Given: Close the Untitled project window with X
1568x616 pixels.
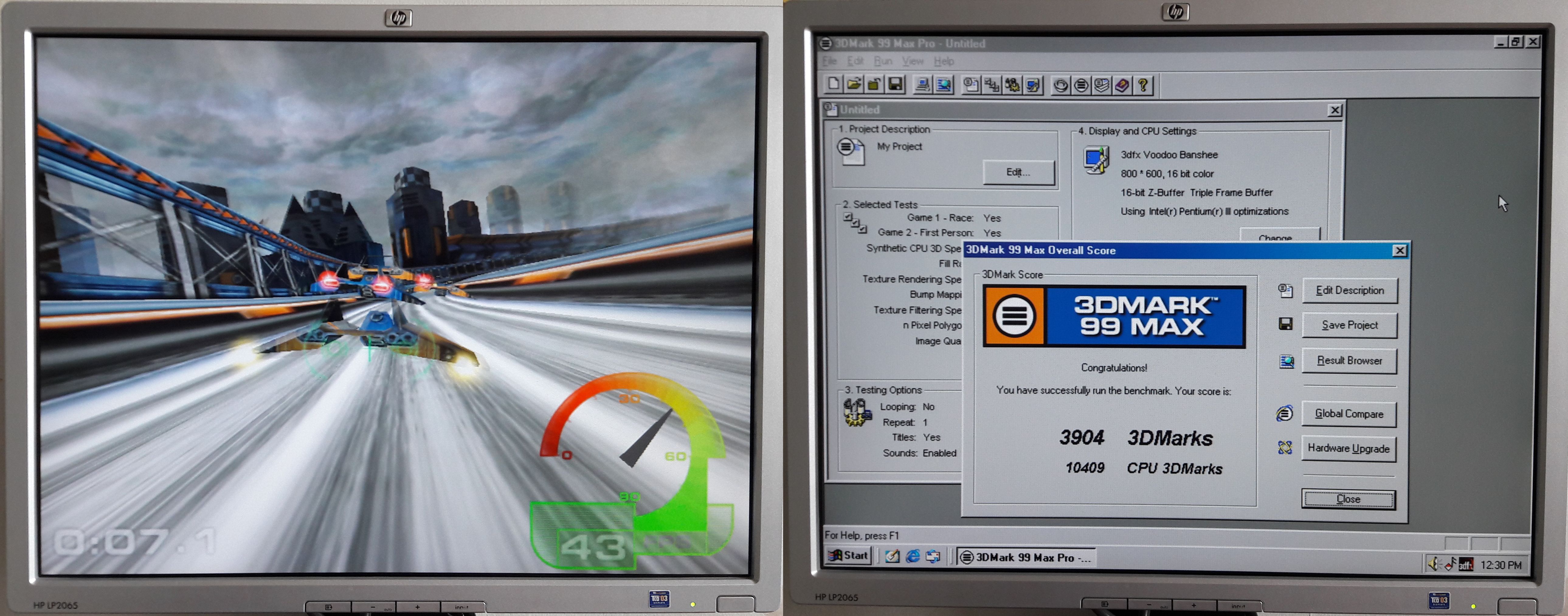Looking at the screenshot, I should tap(1334, 109).
